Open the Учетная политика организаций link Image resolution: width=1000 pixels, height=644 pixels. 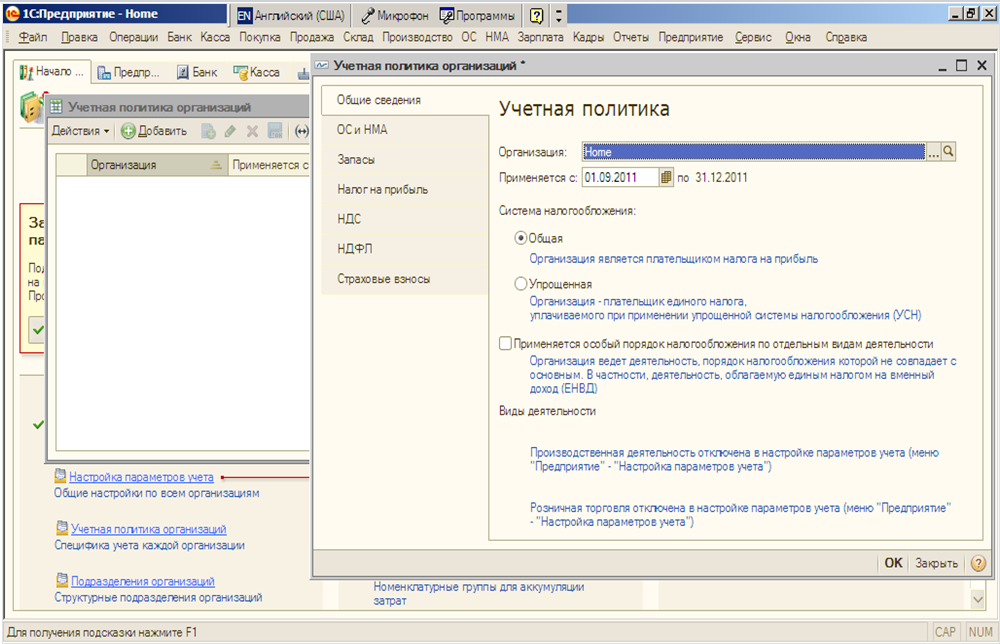149,529
